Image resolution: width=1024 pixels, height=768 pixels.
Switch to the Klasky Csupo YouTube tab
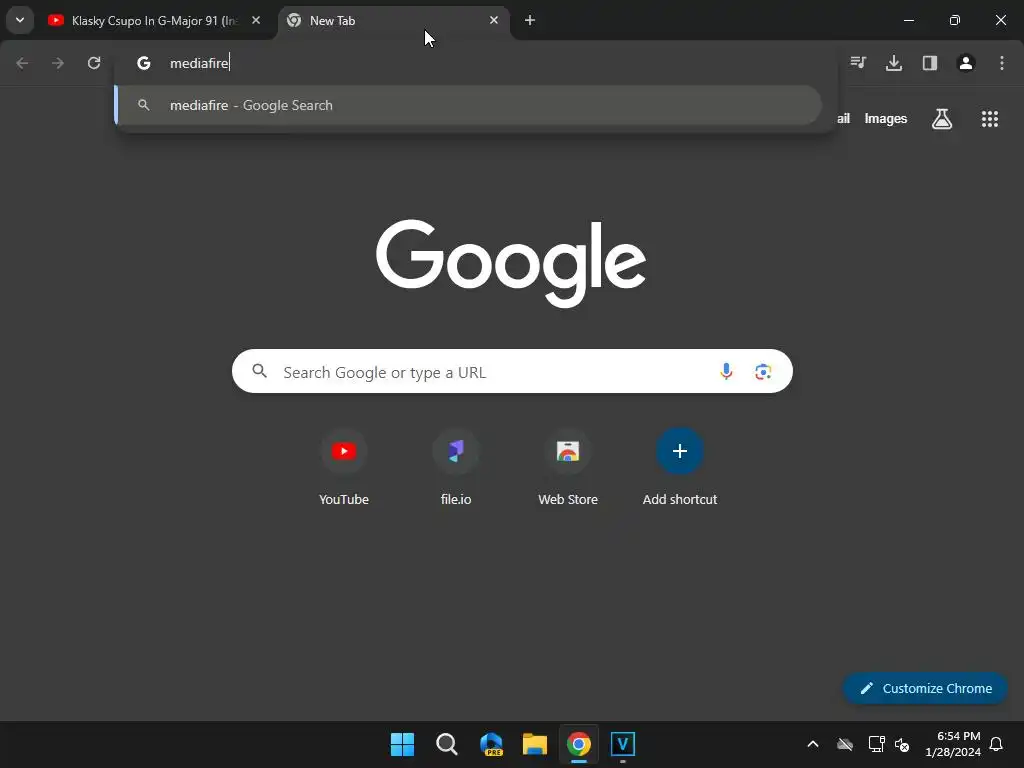click(154, 20)
